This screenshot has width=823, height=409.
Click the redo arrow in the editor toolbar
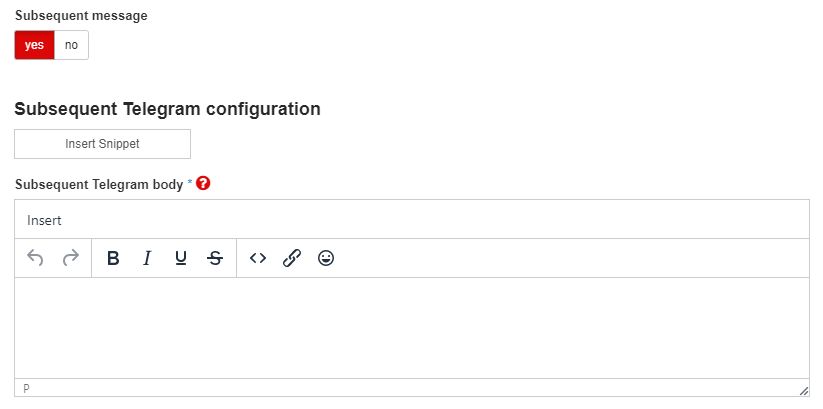coord(70,258)
